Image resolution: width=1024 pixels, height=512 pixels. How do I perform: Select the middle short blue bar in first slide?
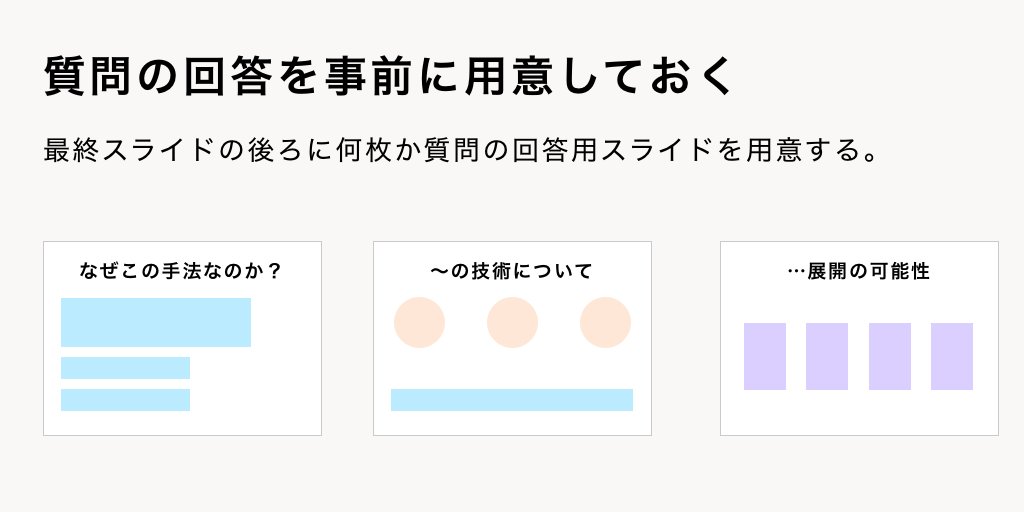(x=125, y=368)
